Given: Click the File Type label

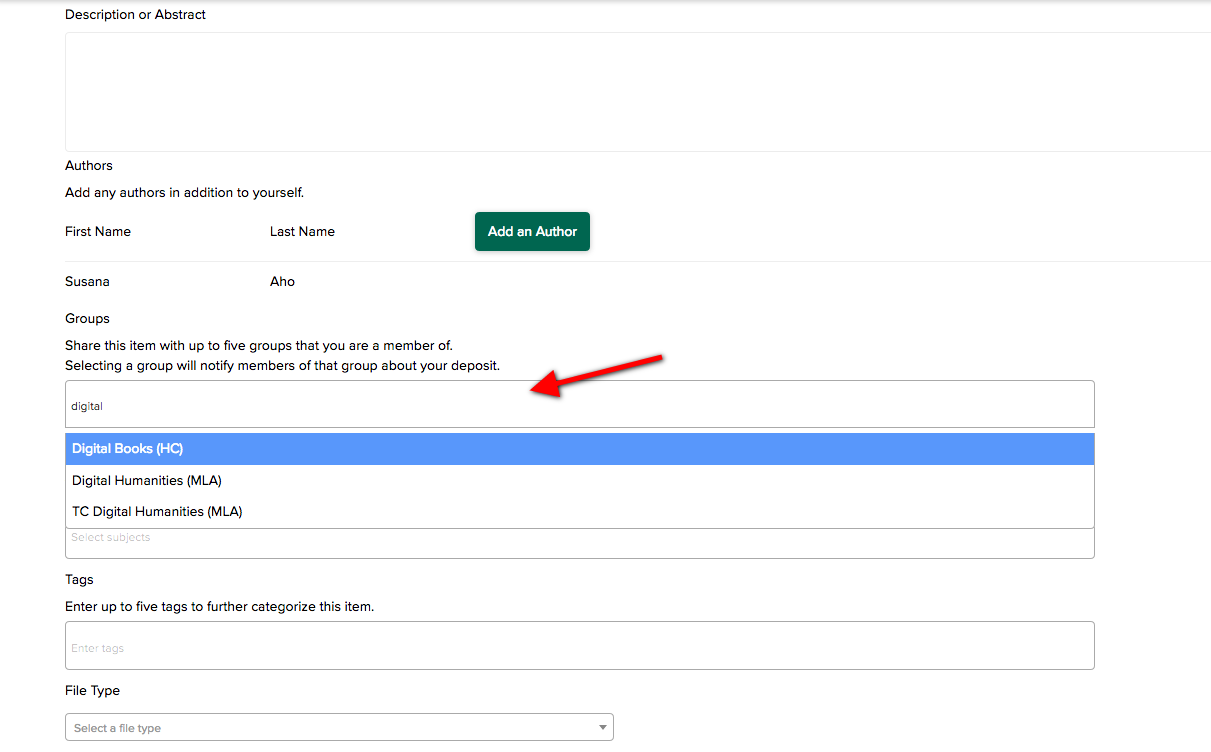Looking at the screenshot, I should coord(92,691).
